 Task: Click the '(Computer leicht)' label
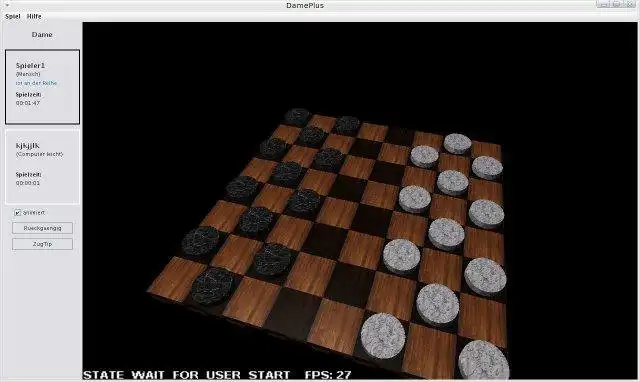40,154
